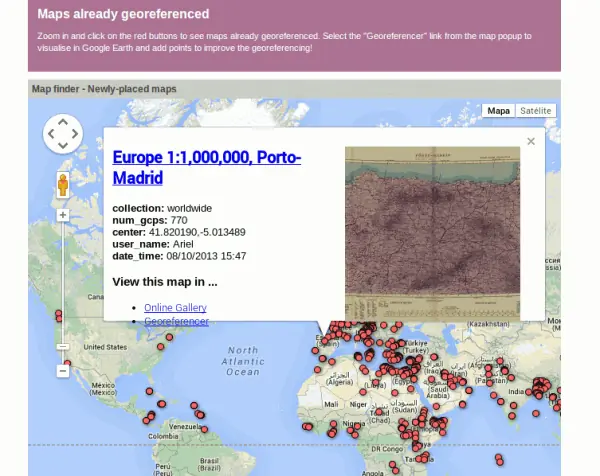600x476 pixels.
Task: Click the date_time value '08/10/2013 15:47'
Action: pyautogui.click(x=206, y=256)
